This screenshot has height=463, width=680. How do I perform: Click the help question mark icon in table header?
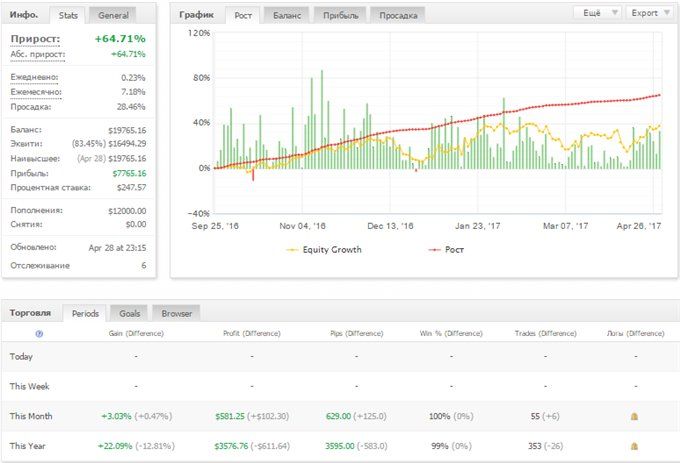pyautogui.click(x=39, y=333)
